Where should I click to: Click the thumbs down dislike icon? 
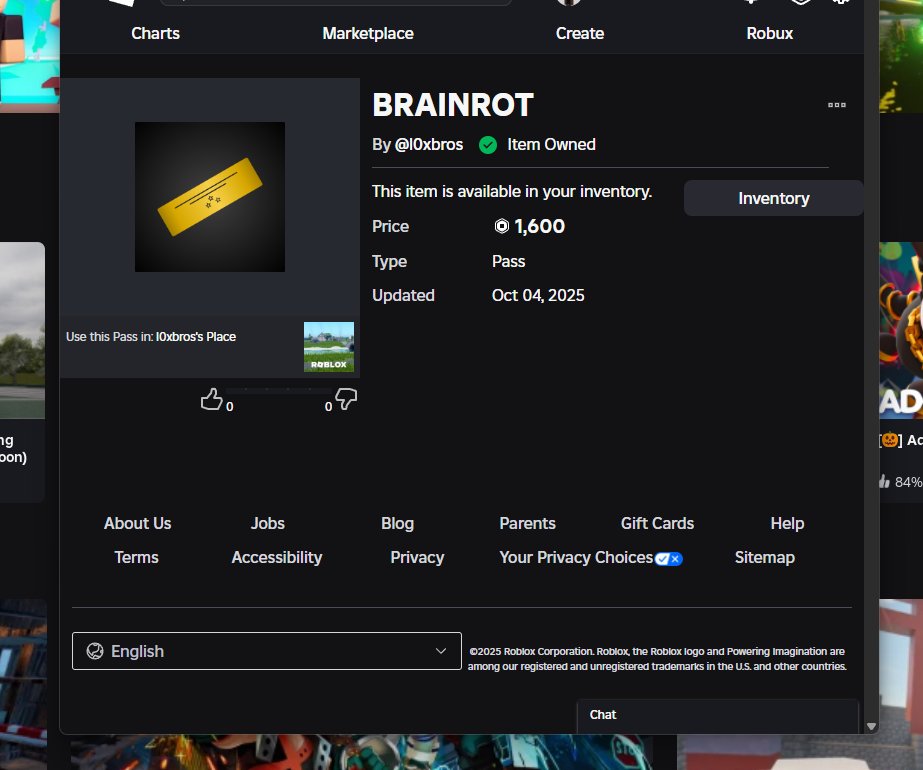[x=346, y=399]
